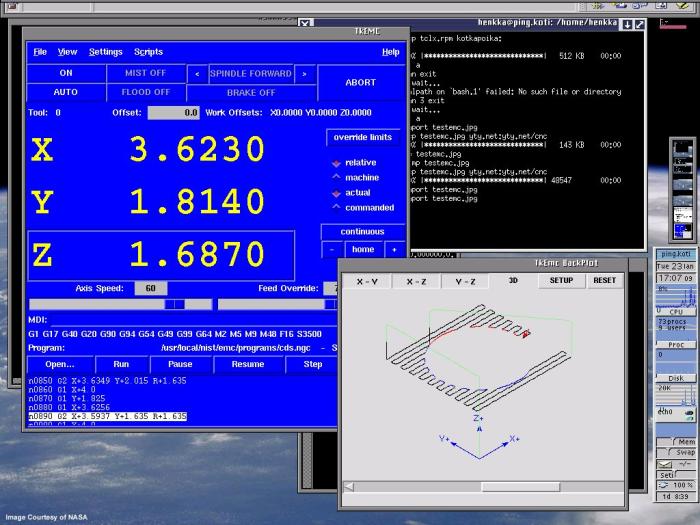
Task: Click the spindle increase '>' arrow button
Action: pyautogui.click(x=303, y=73)
